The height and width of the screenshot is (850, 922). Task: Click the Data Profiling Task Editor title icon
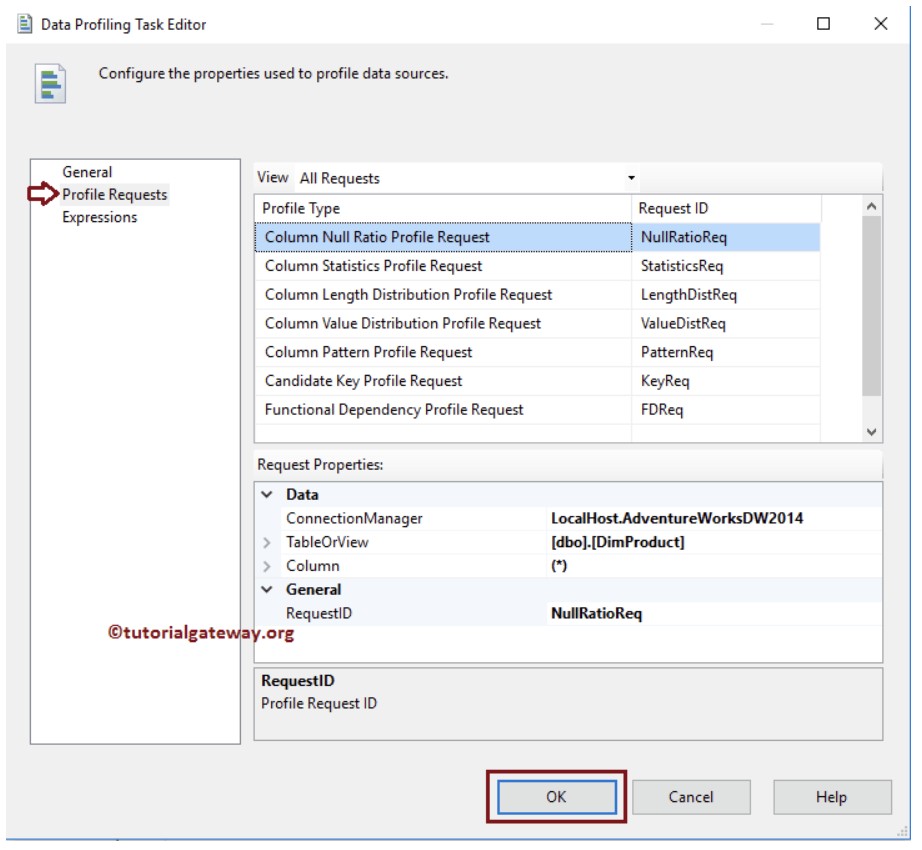point(24,24)
